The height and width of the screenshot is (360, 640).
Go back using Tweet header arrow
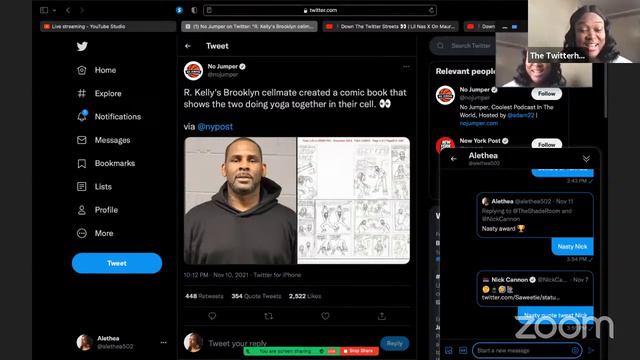click(x=188, y=46)
